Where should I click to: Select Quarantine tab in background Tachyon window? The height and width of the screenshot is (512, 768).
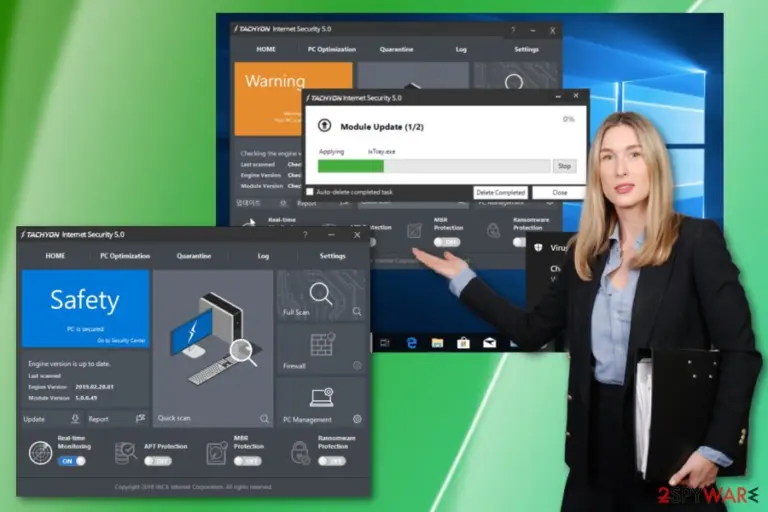point(396,49)
